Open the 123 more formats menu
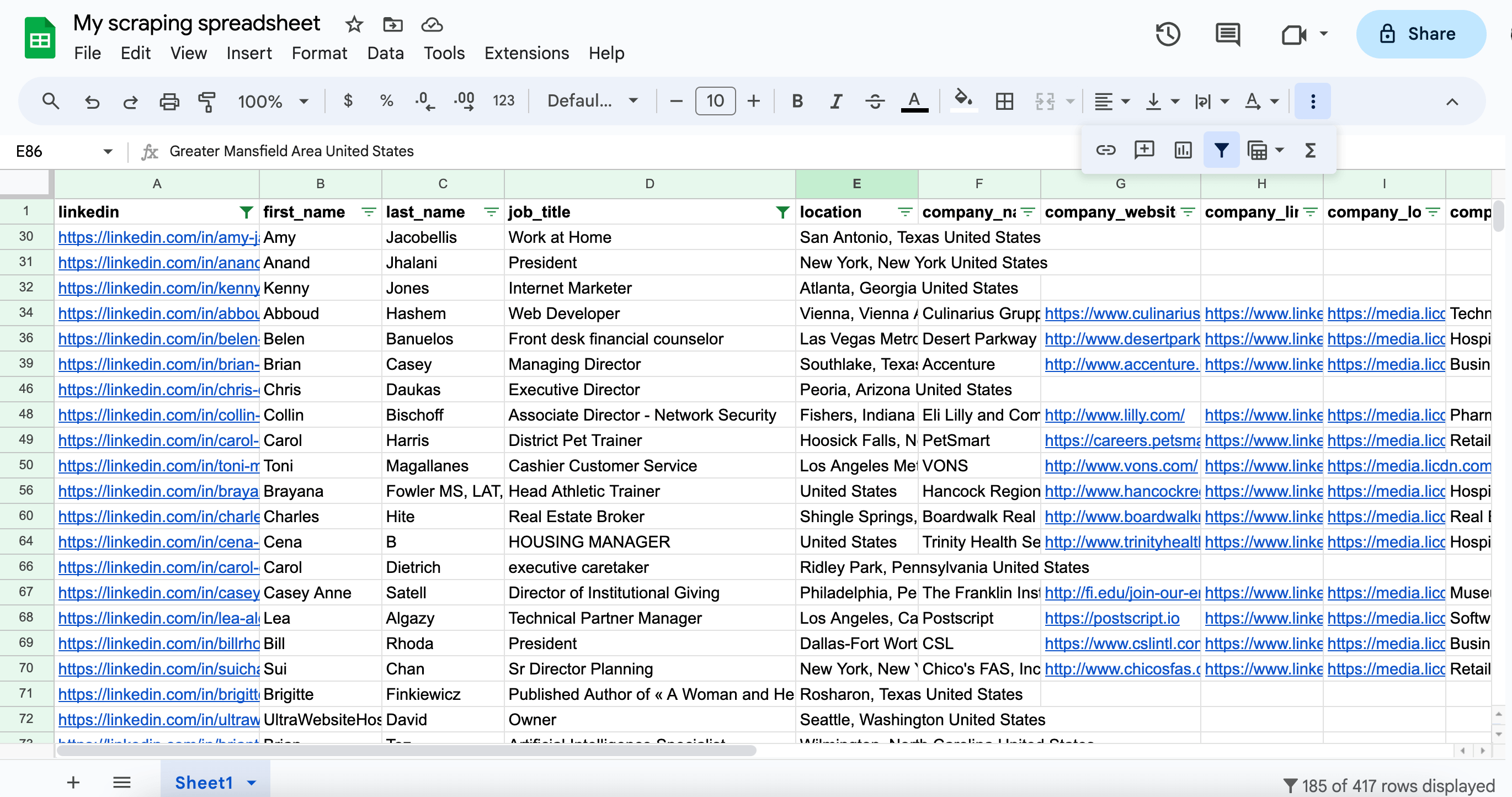 pyautogui.click(x=503, y=101)
